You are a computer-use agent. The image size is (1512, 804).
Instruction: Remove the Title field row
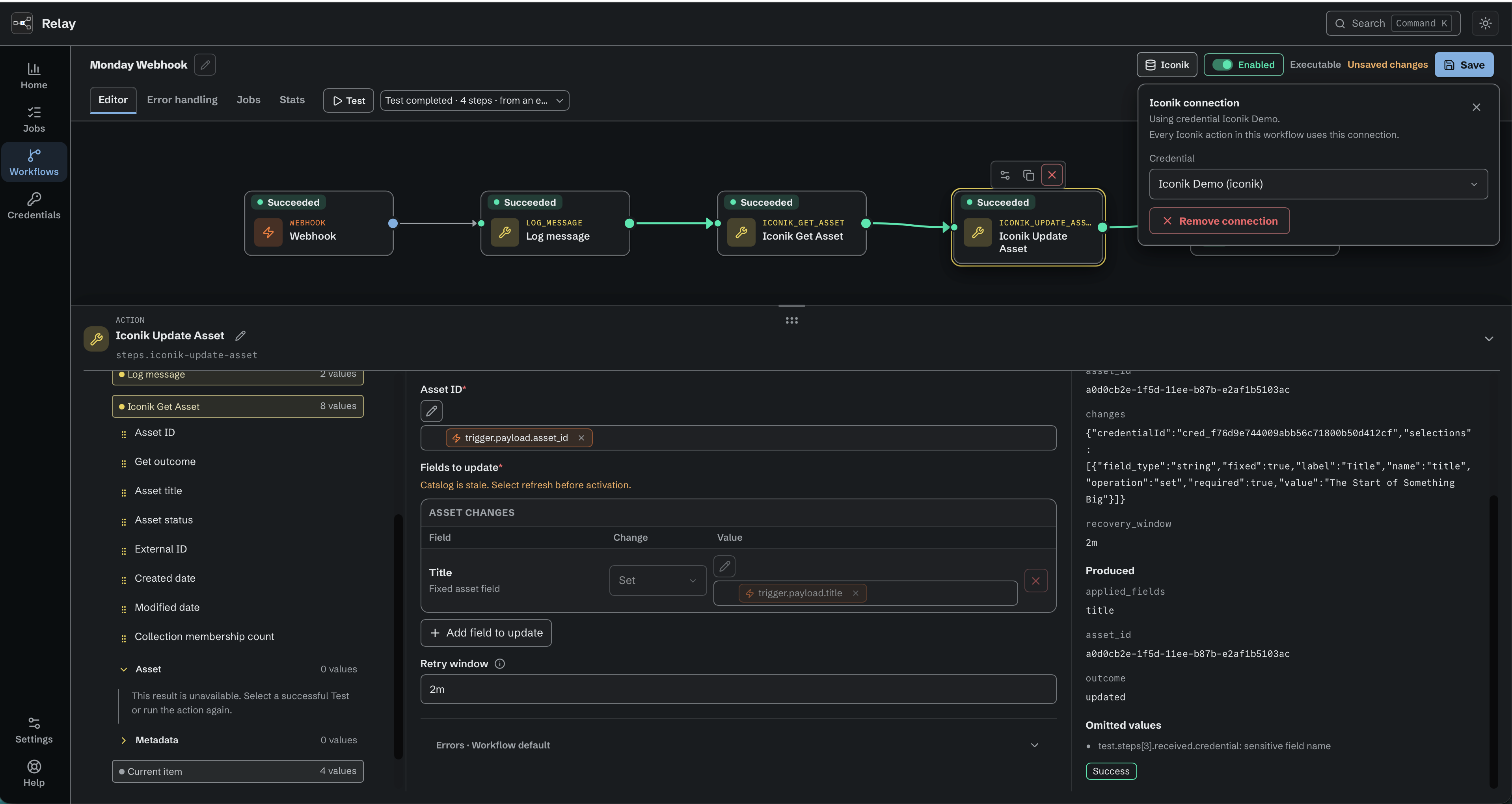tap(1036, 581)
